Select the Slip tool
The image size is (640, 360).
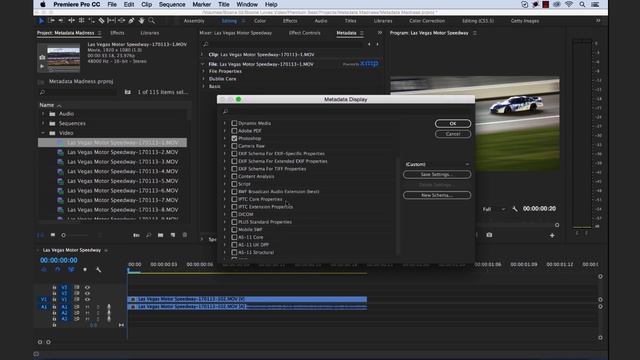111,21
